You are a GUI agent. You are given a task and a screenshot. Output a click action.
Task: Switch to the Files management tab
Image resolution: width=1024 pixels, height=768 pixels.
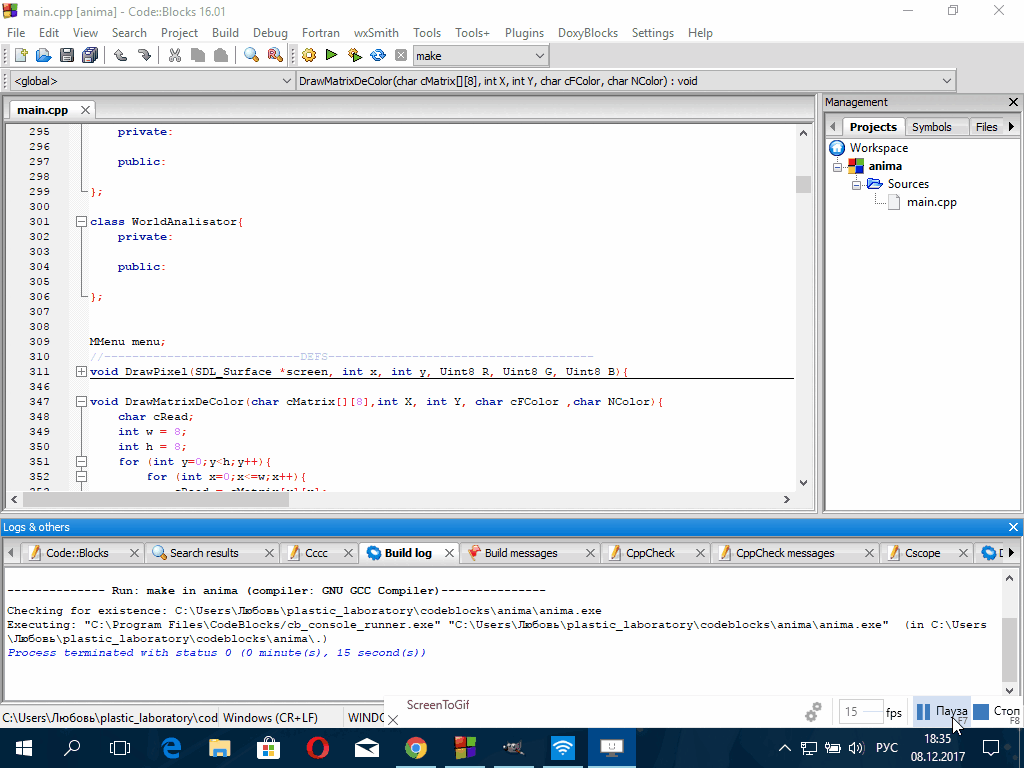coord(986,127)
